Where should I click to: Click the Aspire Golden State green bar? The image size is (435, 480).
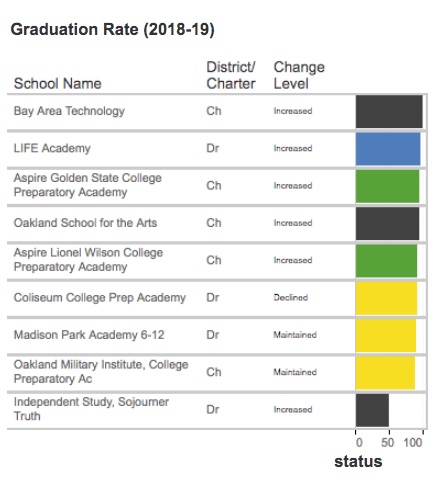[387, 186]
